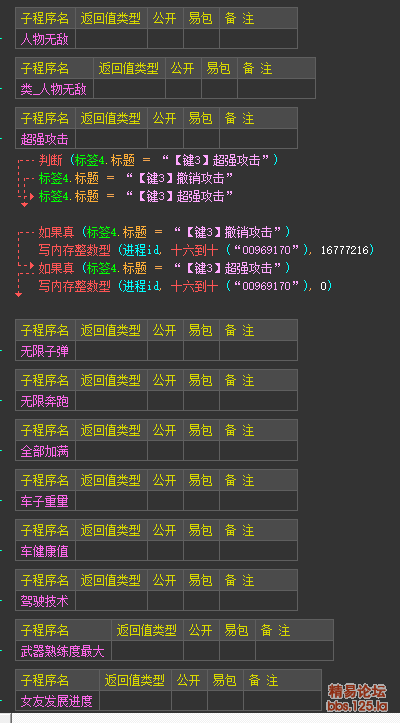Select the 类_人物无敌 subroutine name cell
Image resolution: width=400 pixels, height=723 pixels.
pyautogui.click(x=54, y=89)
